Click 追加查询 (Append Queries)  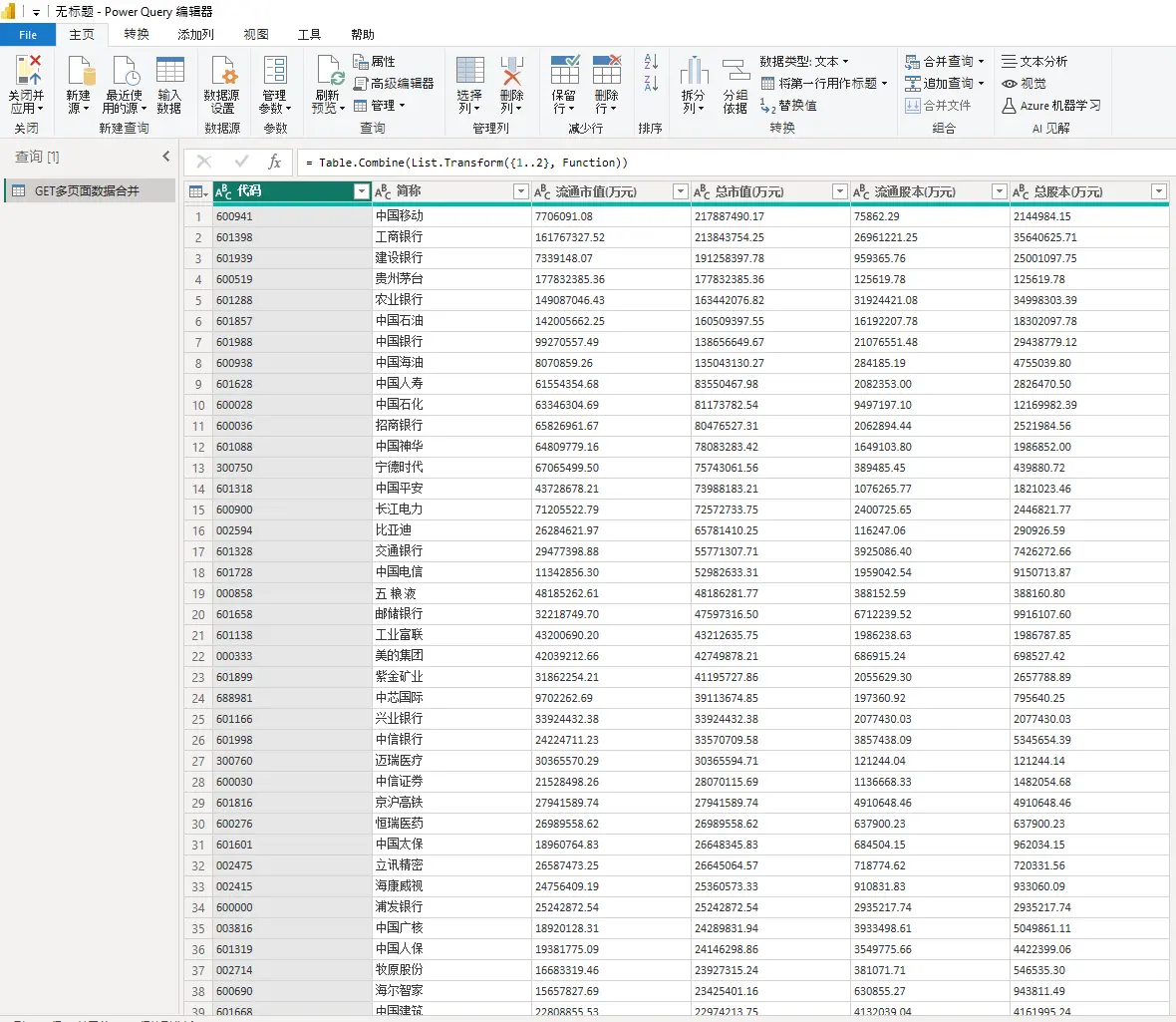click(x=944, y=84)
